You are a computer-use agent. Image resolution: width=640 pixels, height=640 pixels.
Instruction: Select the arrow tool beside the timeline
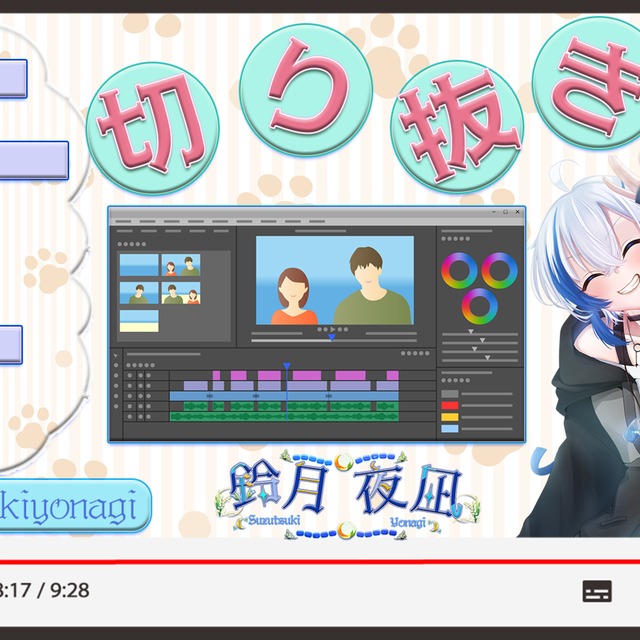pos(116,355)
